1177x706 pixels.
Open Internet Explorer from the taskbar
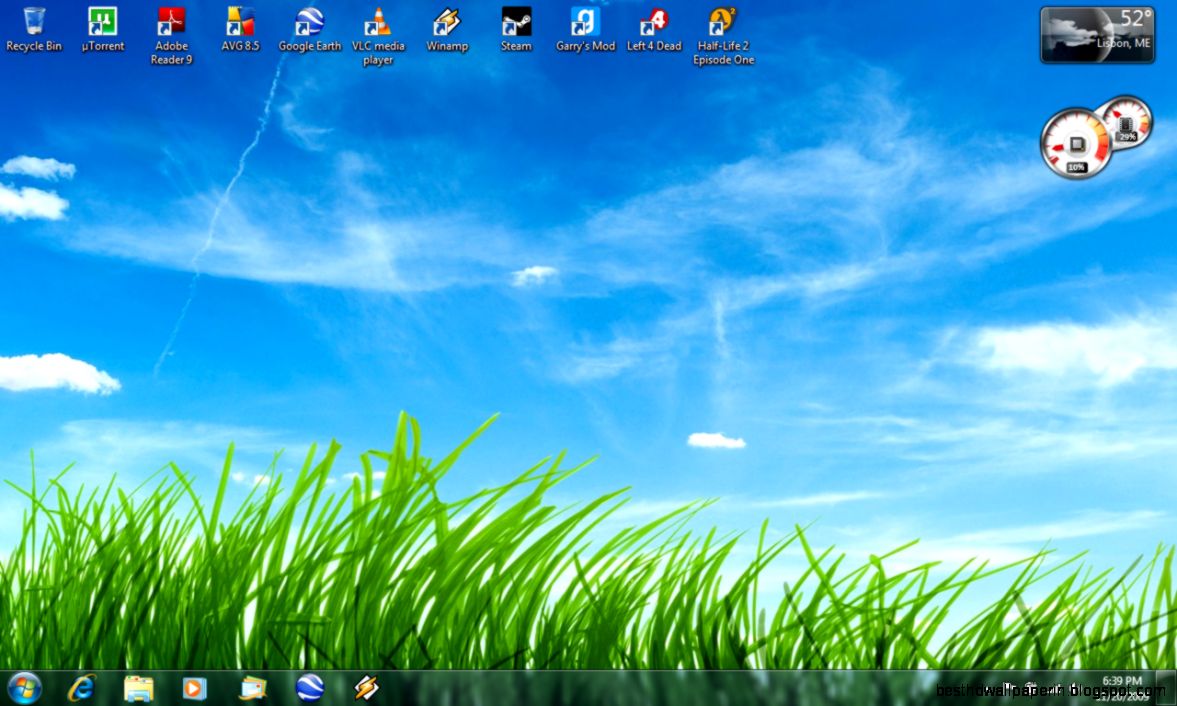tap(78, 689)
